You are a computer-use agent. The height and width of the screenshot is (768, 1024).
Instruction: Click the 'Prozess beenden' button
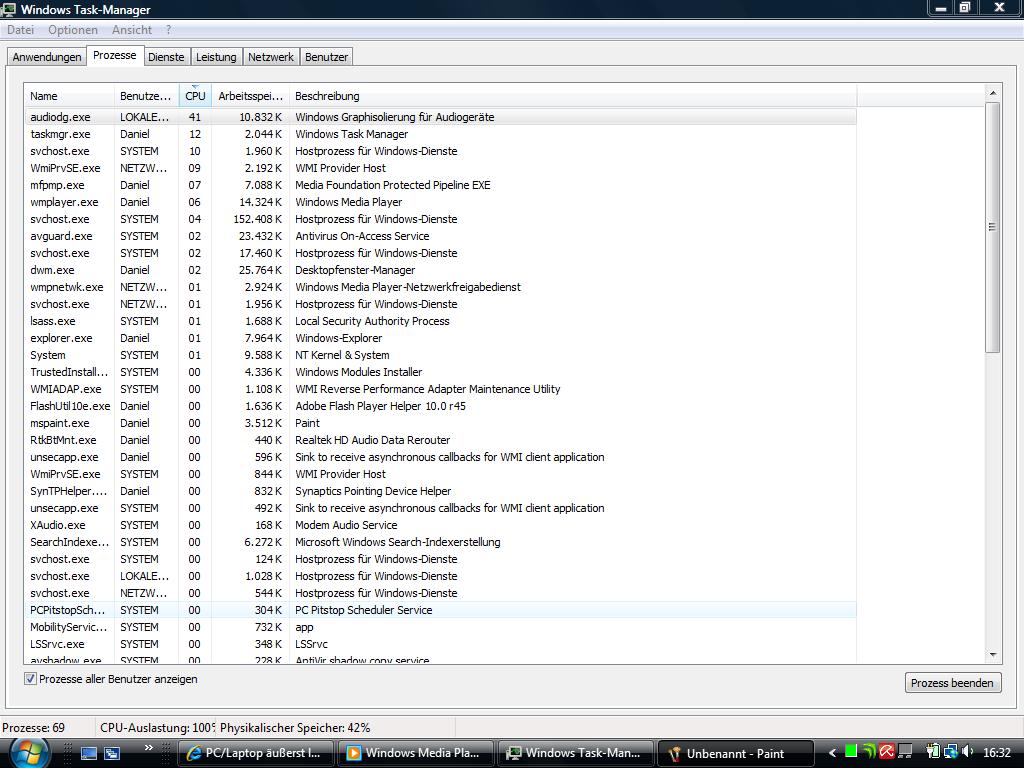[x=952, y=683]
